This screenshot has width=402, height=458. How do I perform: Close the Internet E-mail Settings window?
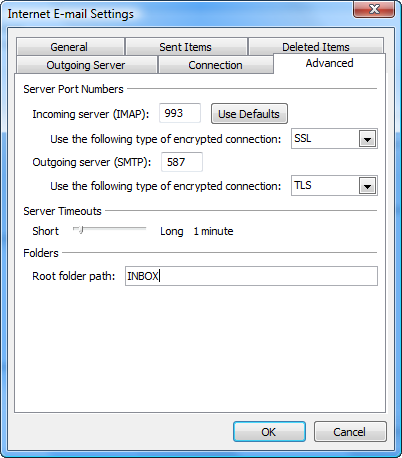[374, 9]
